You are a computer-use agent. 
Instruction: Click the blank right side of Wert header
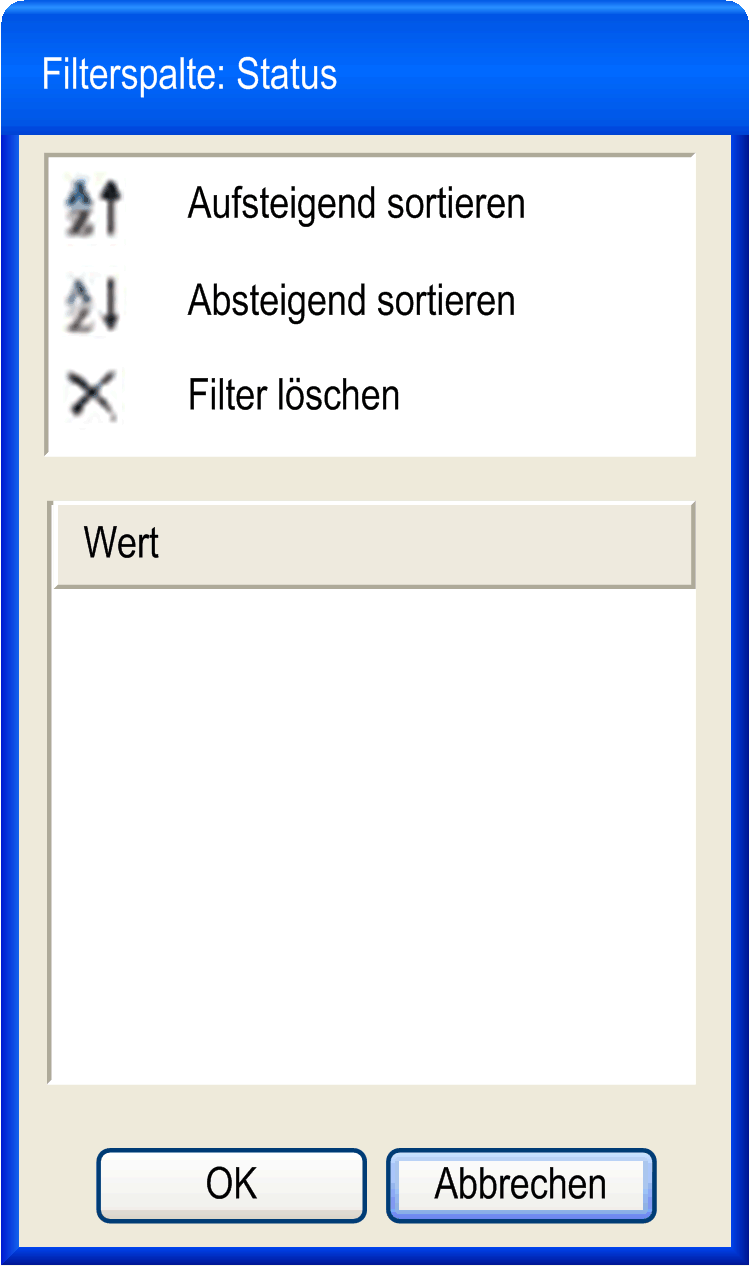point(430,545)
